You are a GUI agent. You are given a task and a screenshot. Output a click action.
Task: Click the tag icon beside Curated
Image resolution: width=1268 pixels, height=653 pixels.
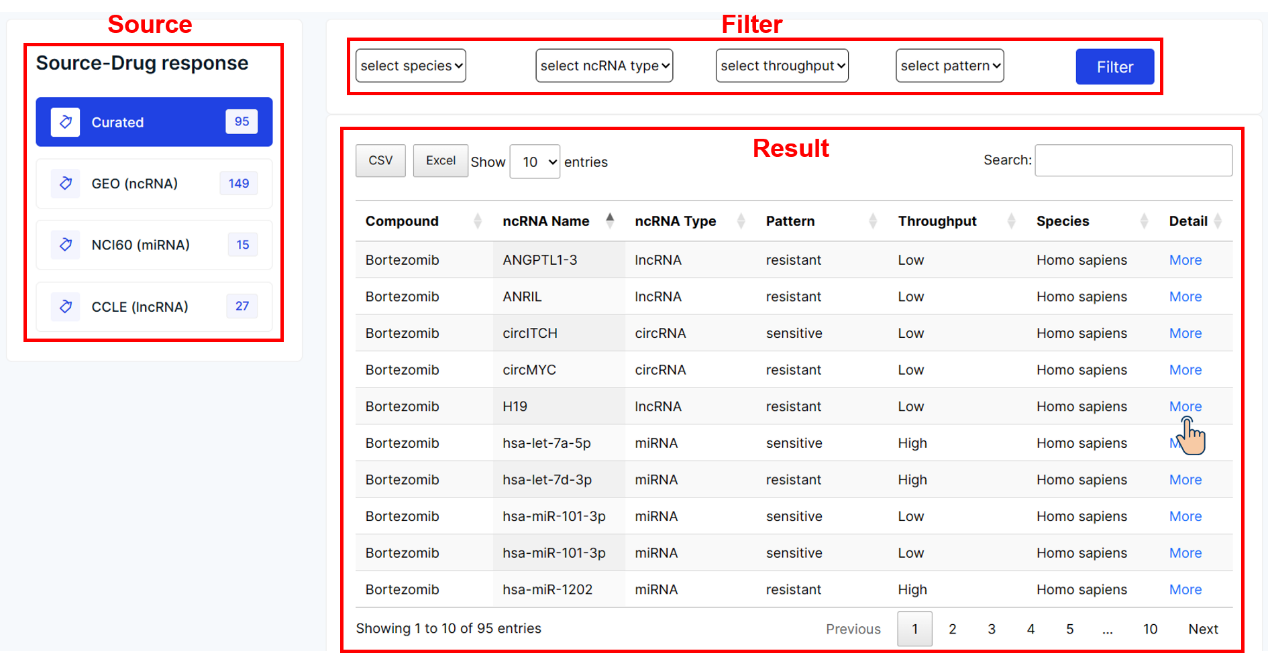[66, 122]
